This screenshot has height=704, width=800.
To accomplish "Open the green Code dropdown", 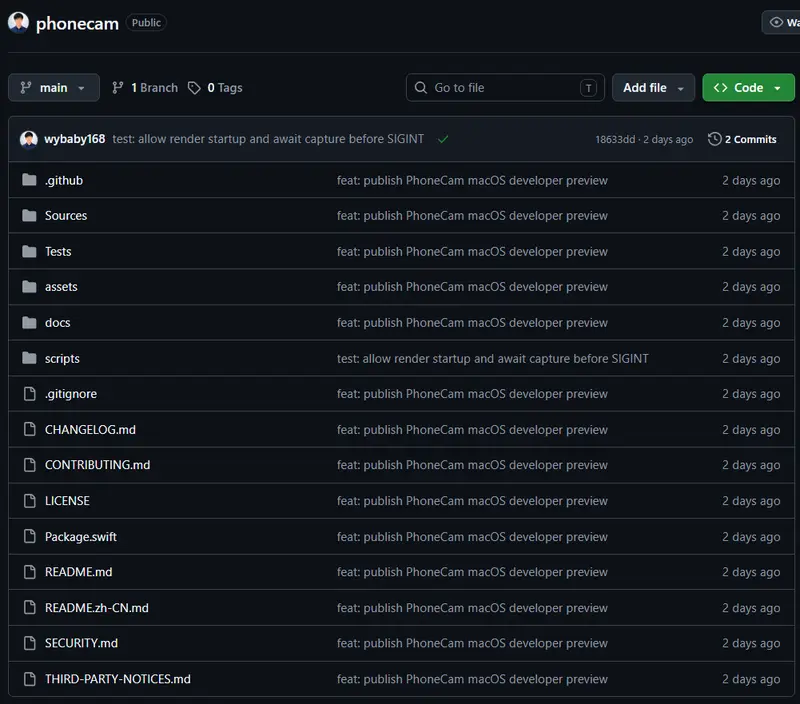I will coord(748,88).
